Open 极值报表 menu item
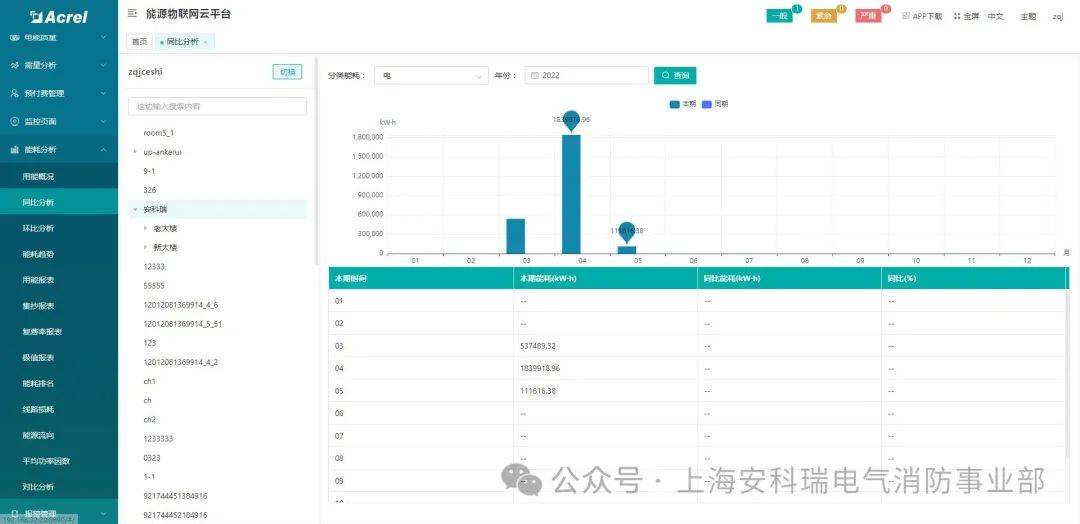 point(59,357)
